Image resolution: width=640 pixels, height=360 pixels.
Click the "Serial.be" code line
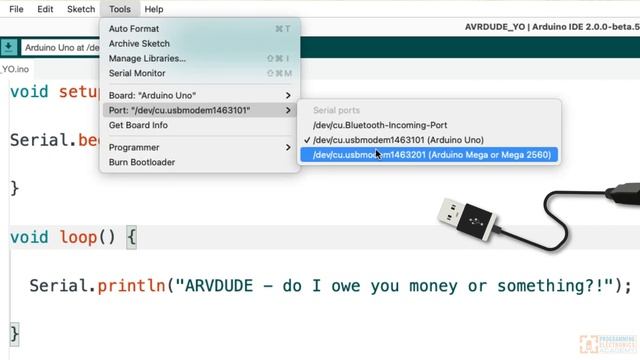[54, 140]
